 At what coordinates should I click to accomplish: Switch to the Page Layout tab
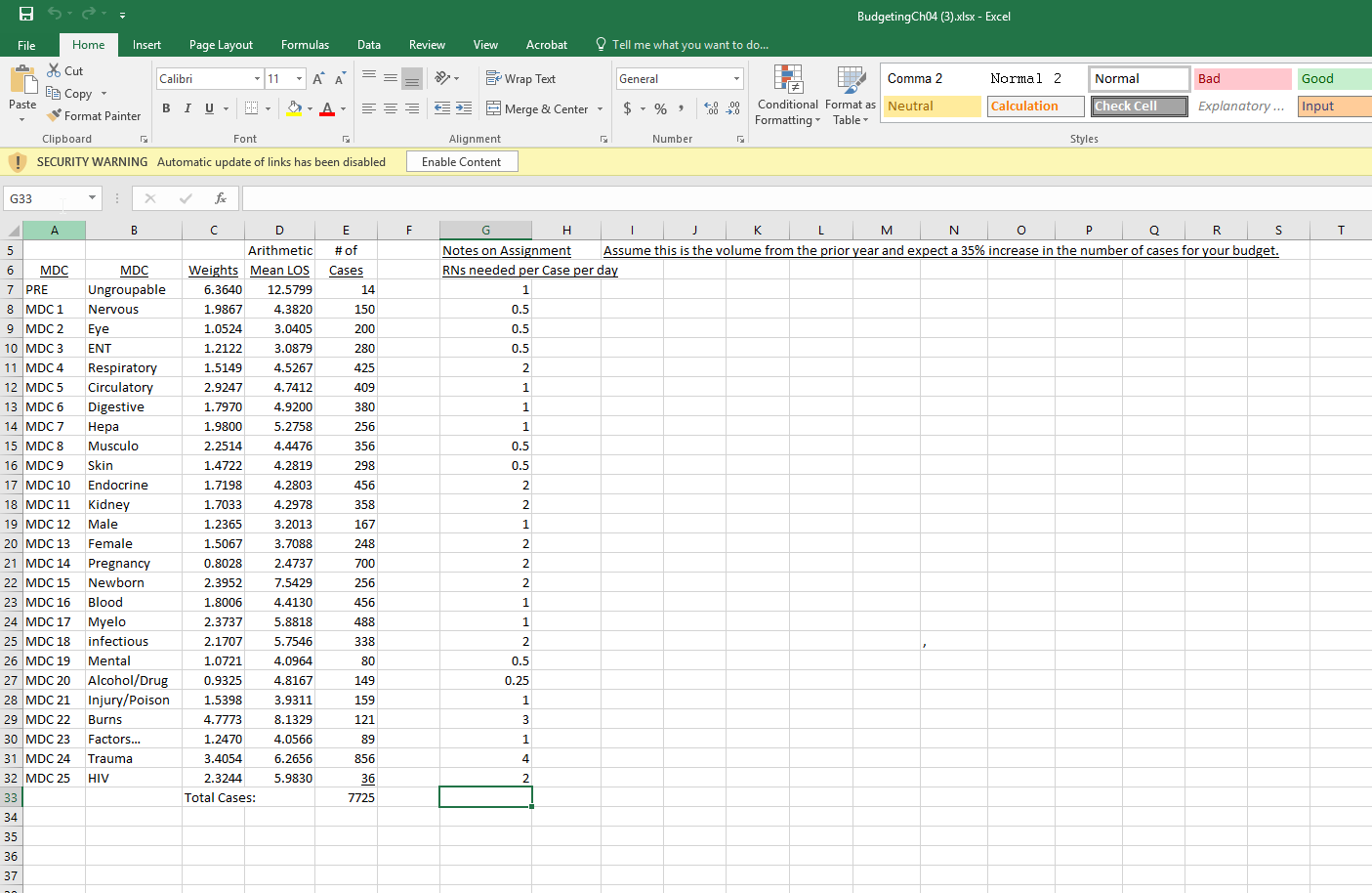point(221,45)
